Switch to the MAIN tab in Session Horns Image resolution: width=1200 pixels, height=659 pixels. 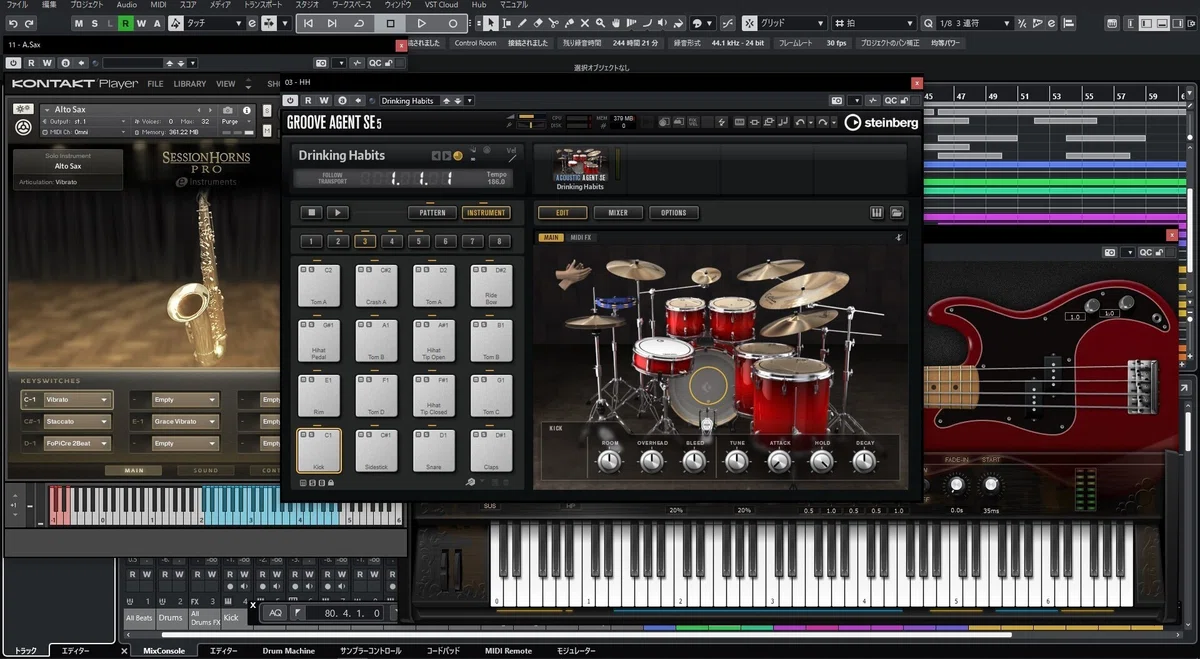[134, 470]
